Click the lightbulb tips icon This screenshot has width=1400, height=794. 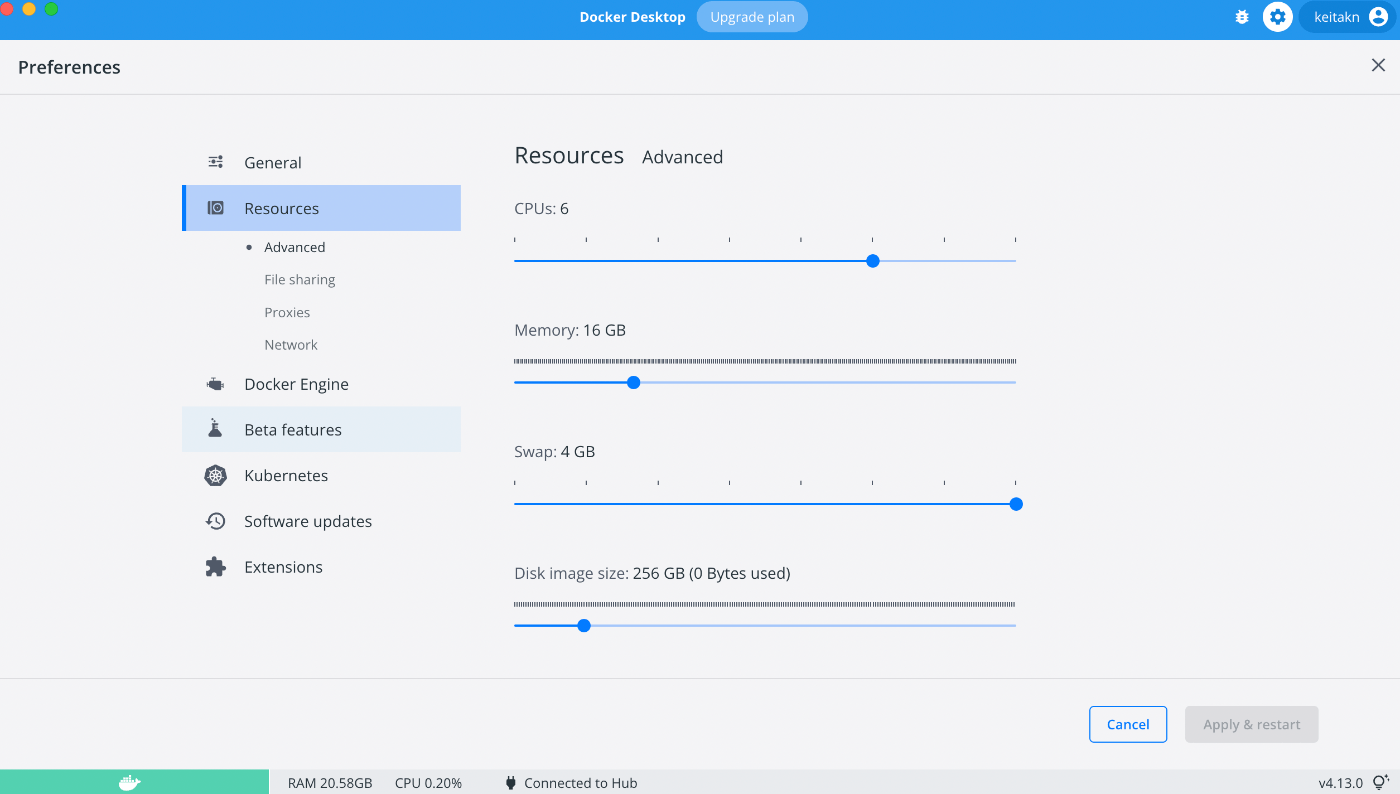[x=1381, y=782]
